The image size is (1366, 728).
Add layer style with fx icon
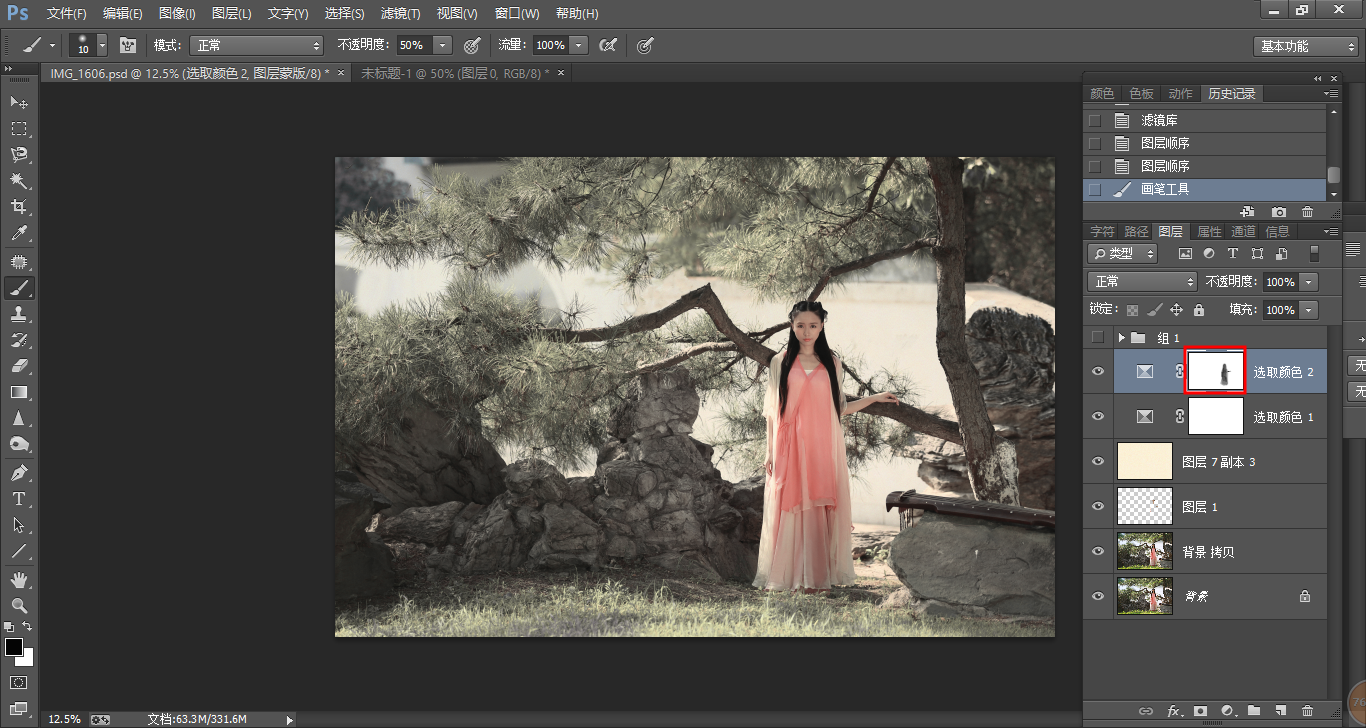[x=1174, y=711]
